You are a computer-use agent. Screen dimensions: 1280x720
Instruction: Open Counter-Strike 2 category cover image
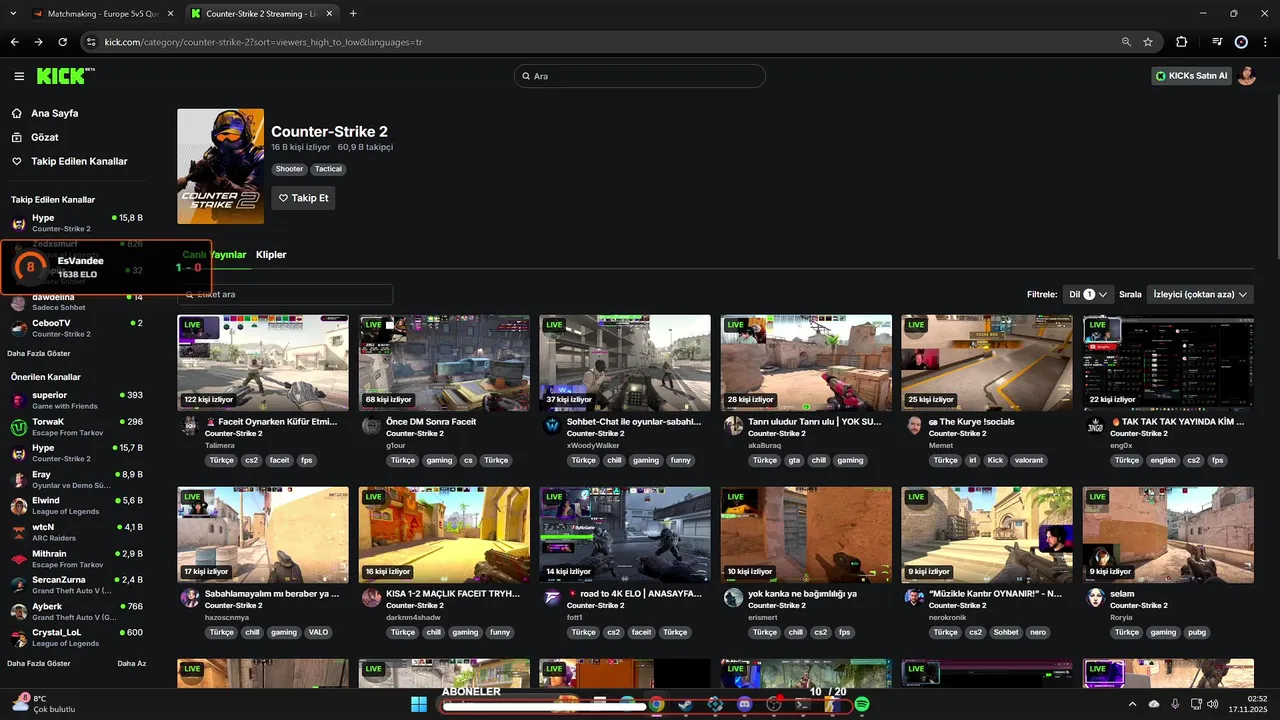(x=220, y=166)
